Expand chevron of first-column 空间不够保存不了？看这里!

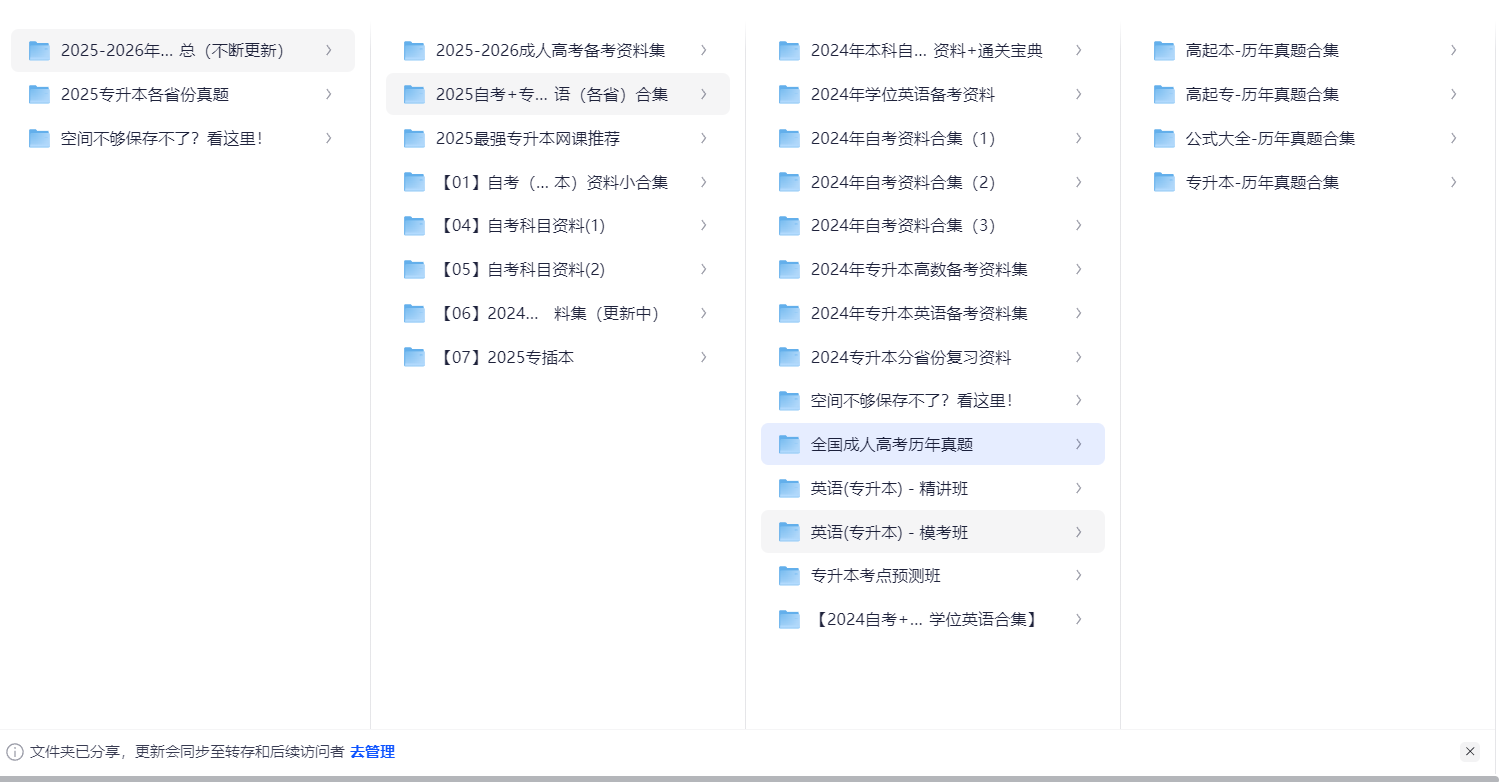tap(328, 138)
